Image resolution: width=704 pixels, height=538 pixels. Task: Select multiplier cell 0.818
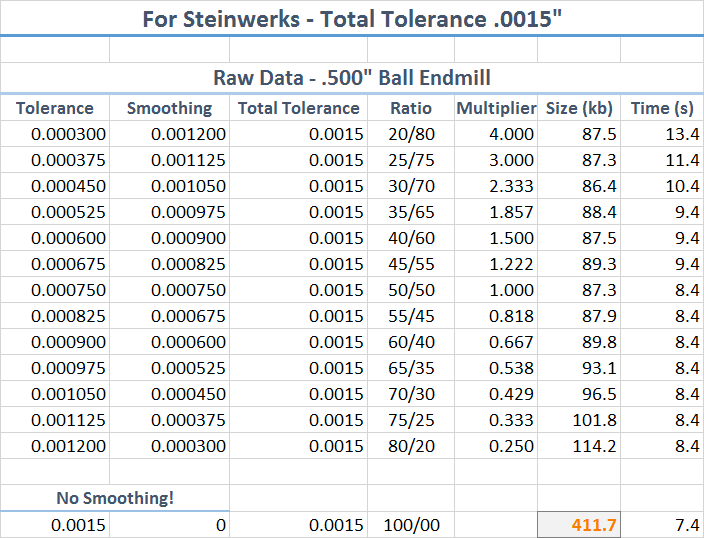pos(496,316)
